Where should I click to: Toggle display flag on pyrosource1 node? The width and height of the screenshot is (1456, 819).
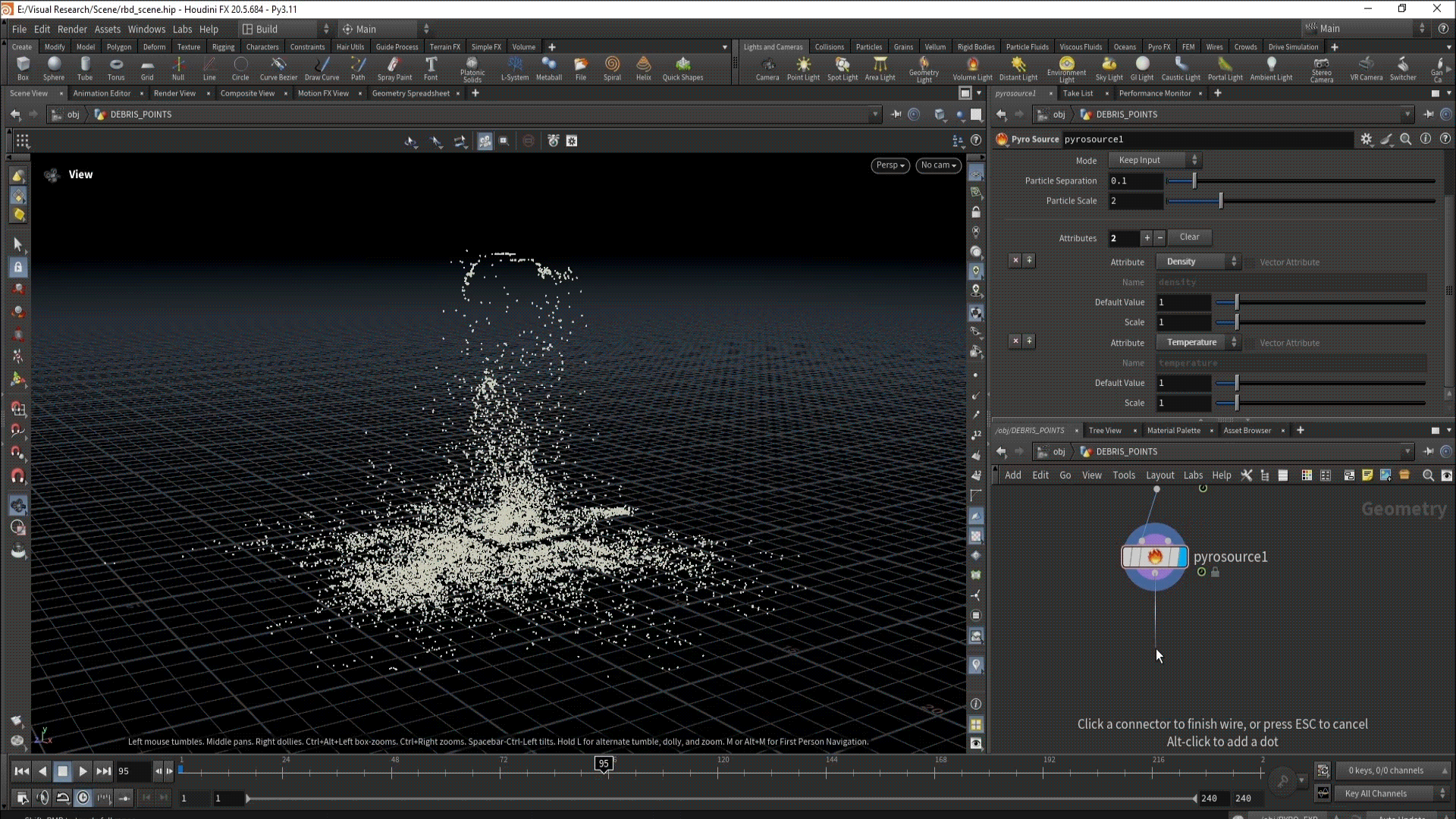click(1181, 557)
